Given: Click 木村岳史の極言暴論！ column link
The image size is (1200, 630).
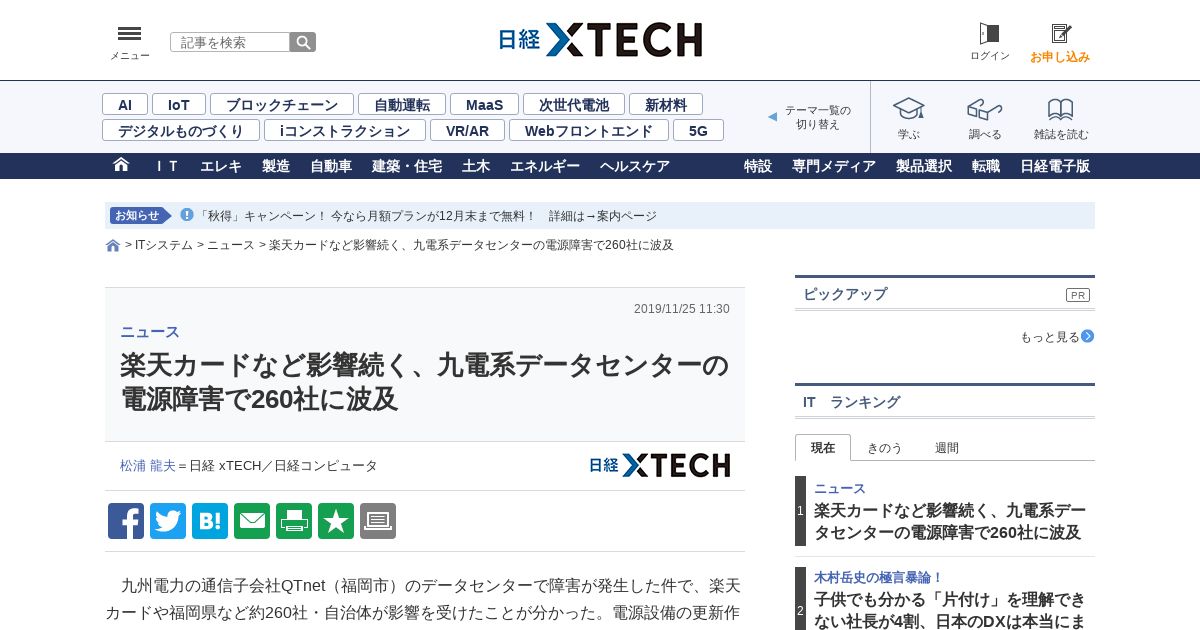Looking at the screenshot, I should coord(879,577).
